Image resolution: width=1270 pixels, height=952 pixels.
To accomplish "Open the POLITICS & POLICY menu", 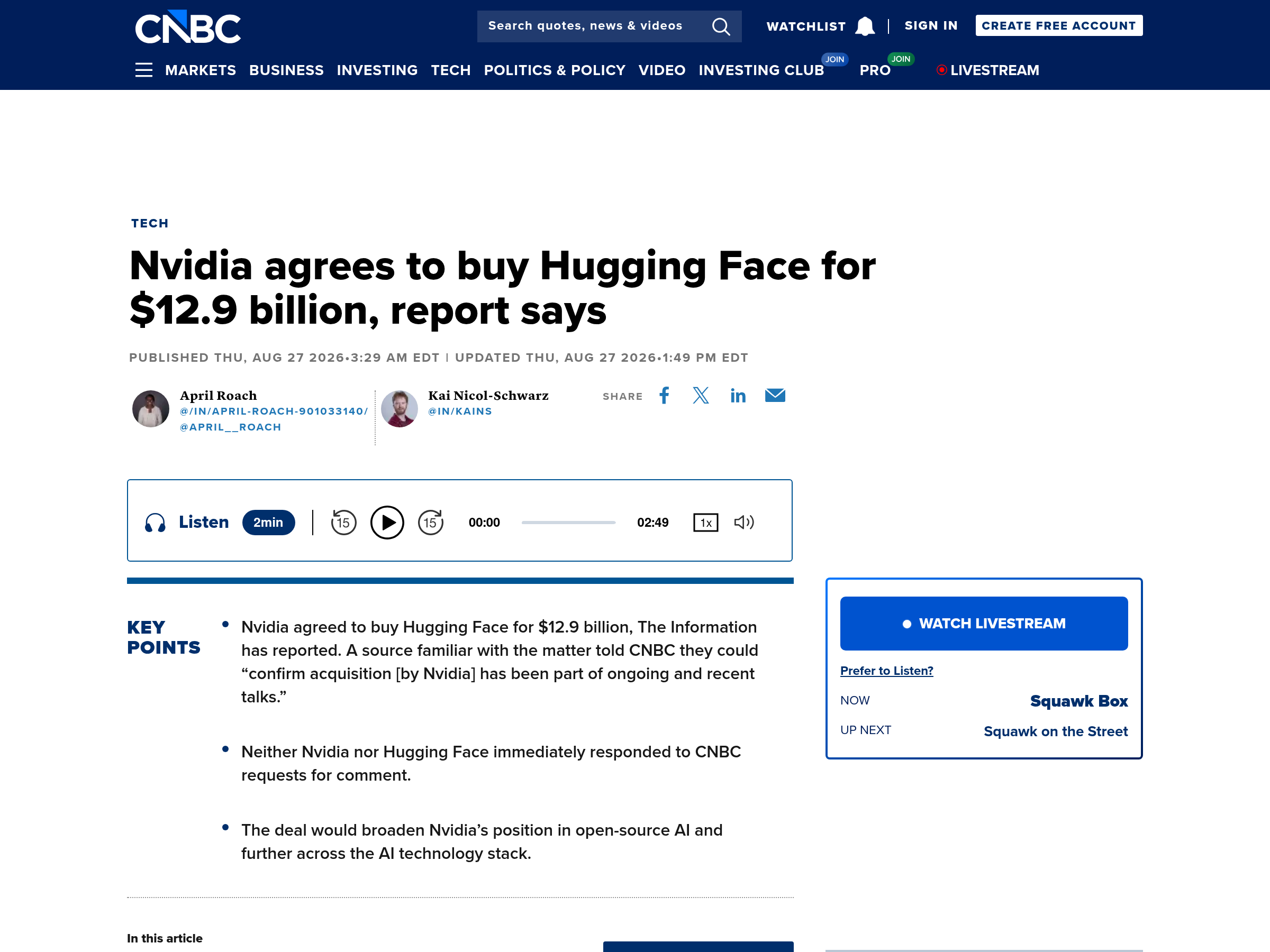I will 555,70.
